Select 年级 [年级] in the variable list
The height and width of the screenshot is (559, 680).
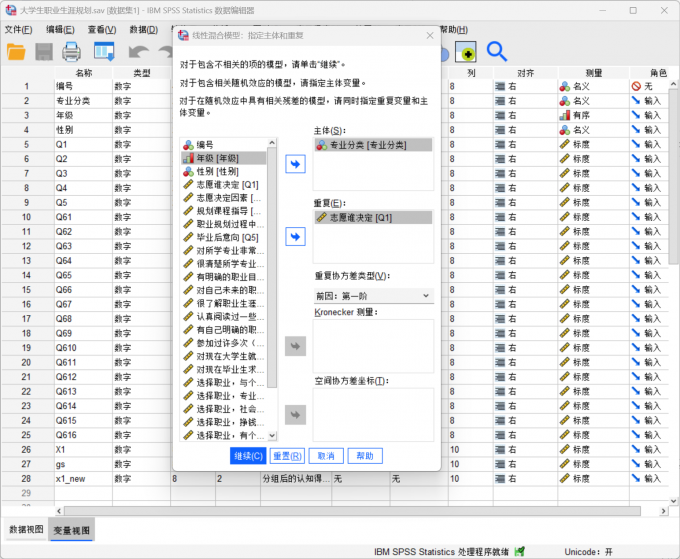point(218,158)
